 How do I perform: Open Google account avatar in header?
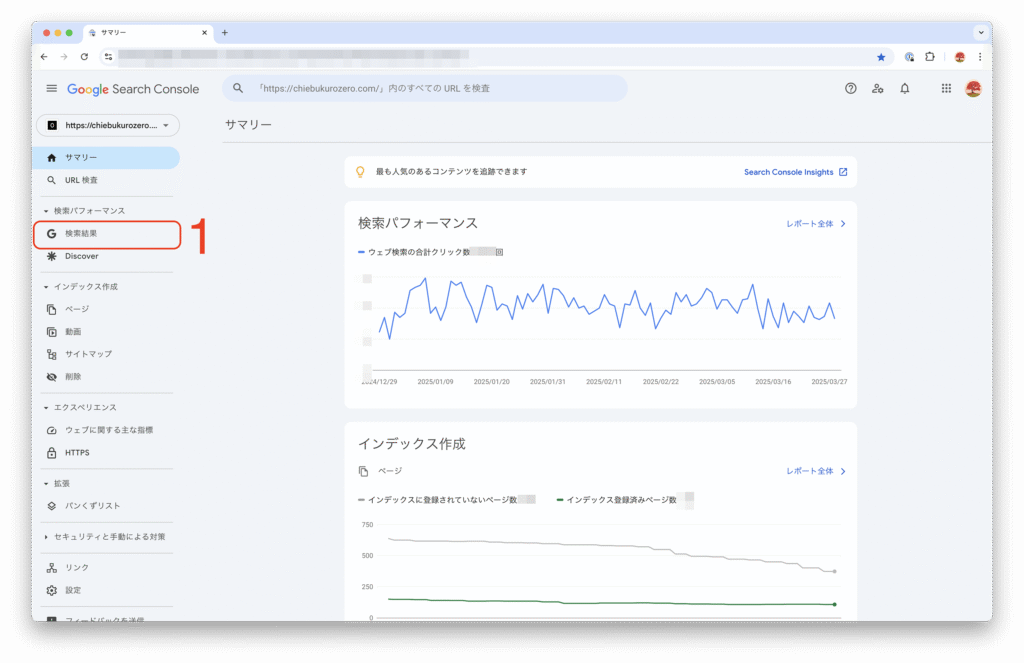pyautogui.click(x=973, y=88)
